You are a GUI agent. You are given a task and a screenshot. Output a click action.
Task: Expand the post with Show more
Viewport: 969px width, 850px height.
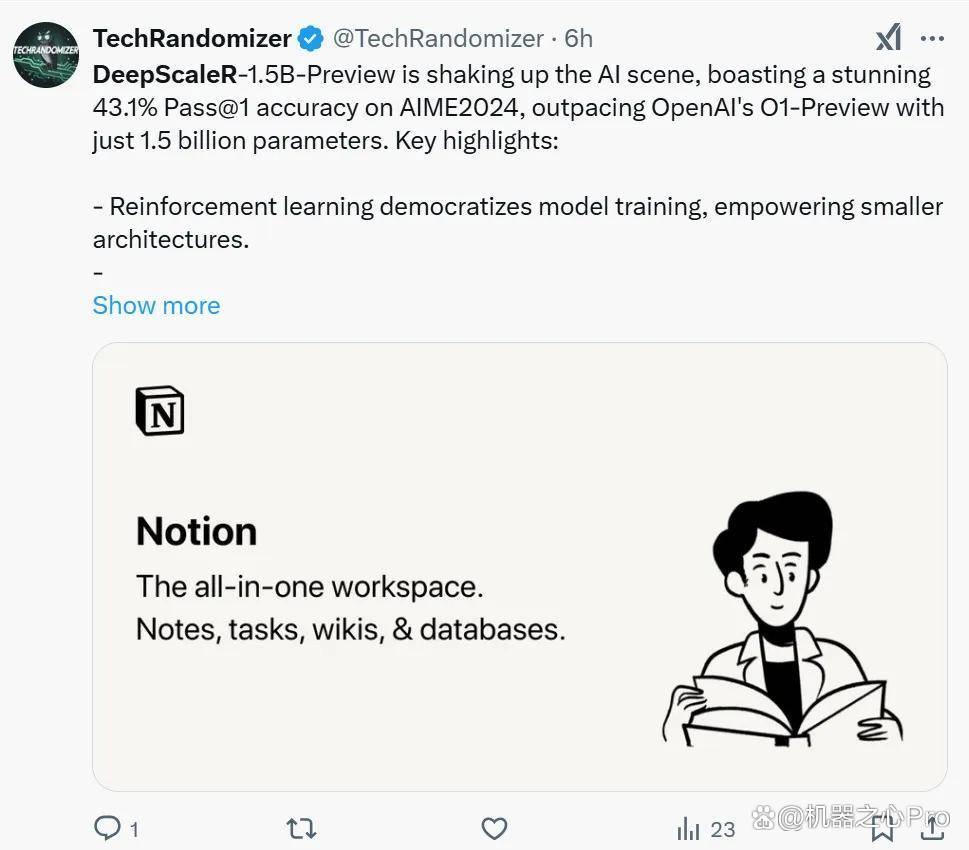(156, 305)
